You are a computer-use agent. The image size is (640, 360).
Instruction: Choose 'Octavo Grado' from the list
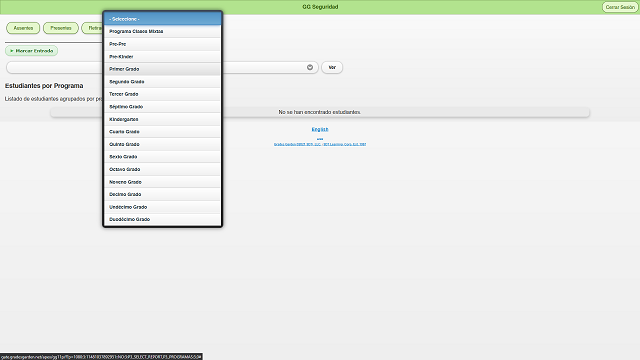(x=162, y=169)
